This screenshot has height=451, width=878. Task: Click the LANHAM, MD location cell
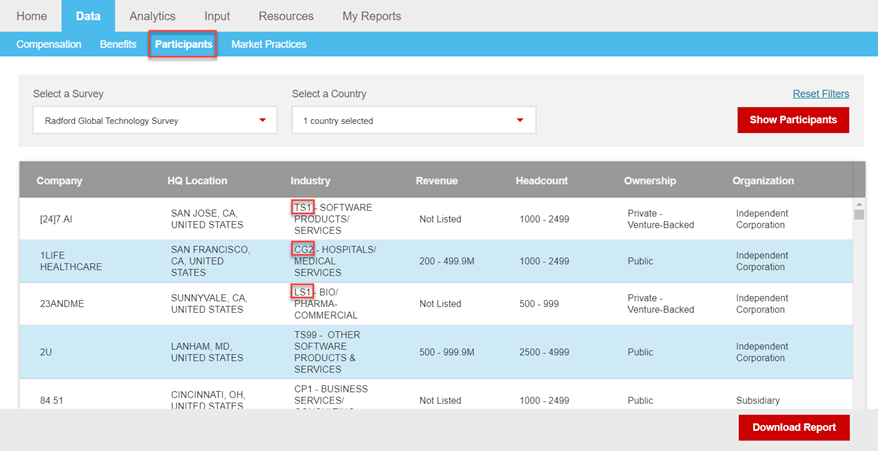point(207,352)
